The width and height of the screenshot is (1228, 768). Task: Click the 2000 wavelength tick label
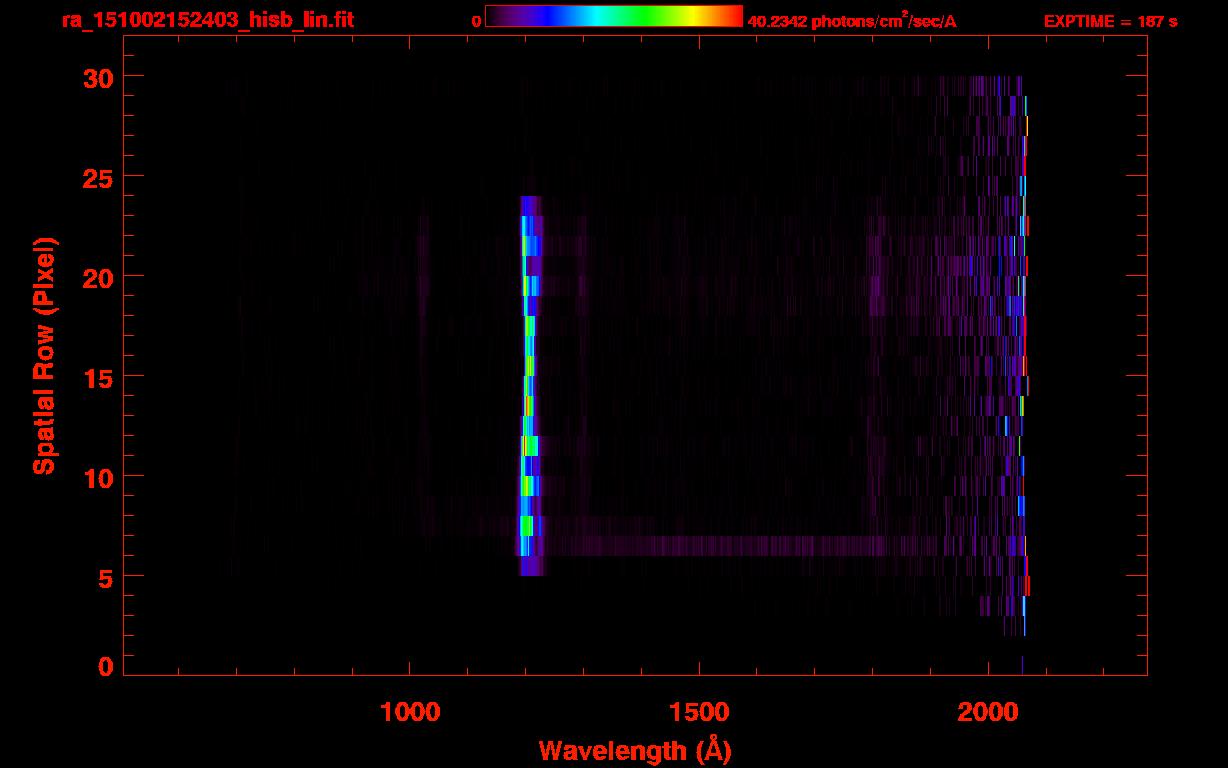[x=987, y=712]
